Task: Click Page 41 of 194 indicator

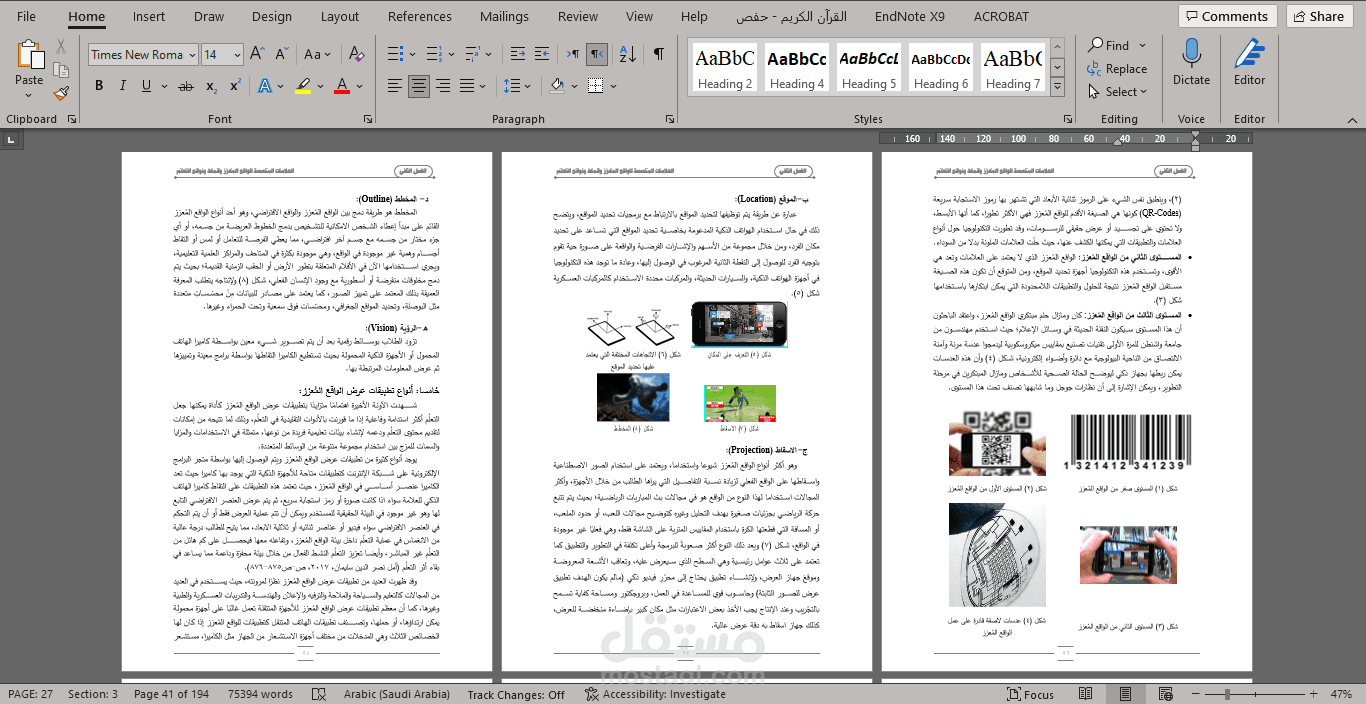Action: pos(171,694)
